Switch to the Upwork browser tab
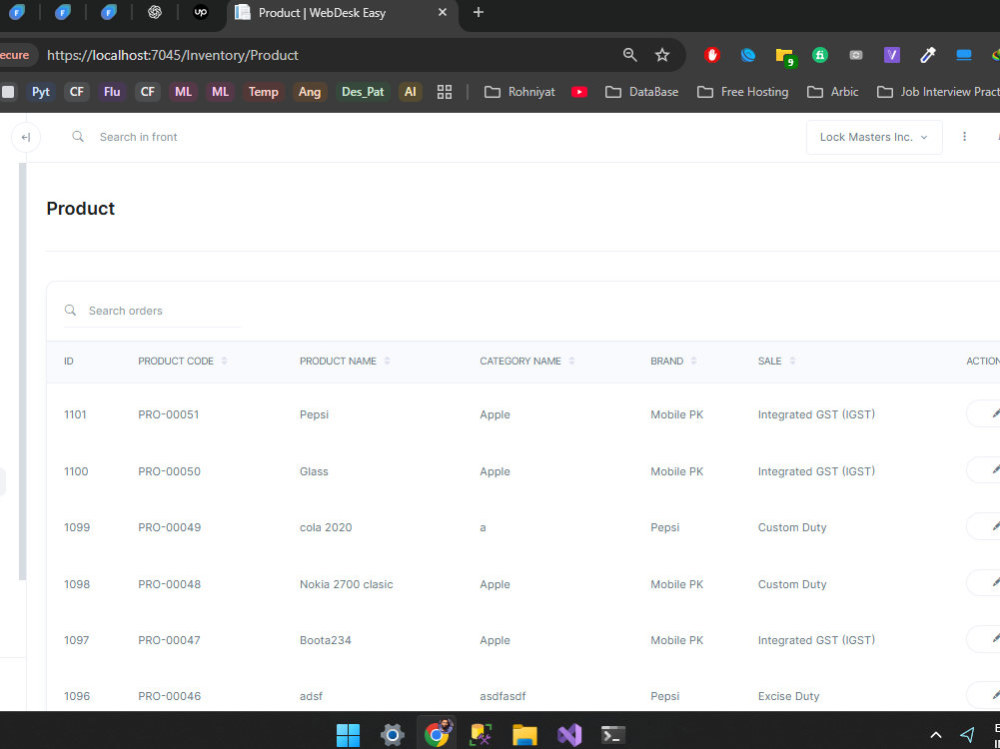 pos(200,12)
